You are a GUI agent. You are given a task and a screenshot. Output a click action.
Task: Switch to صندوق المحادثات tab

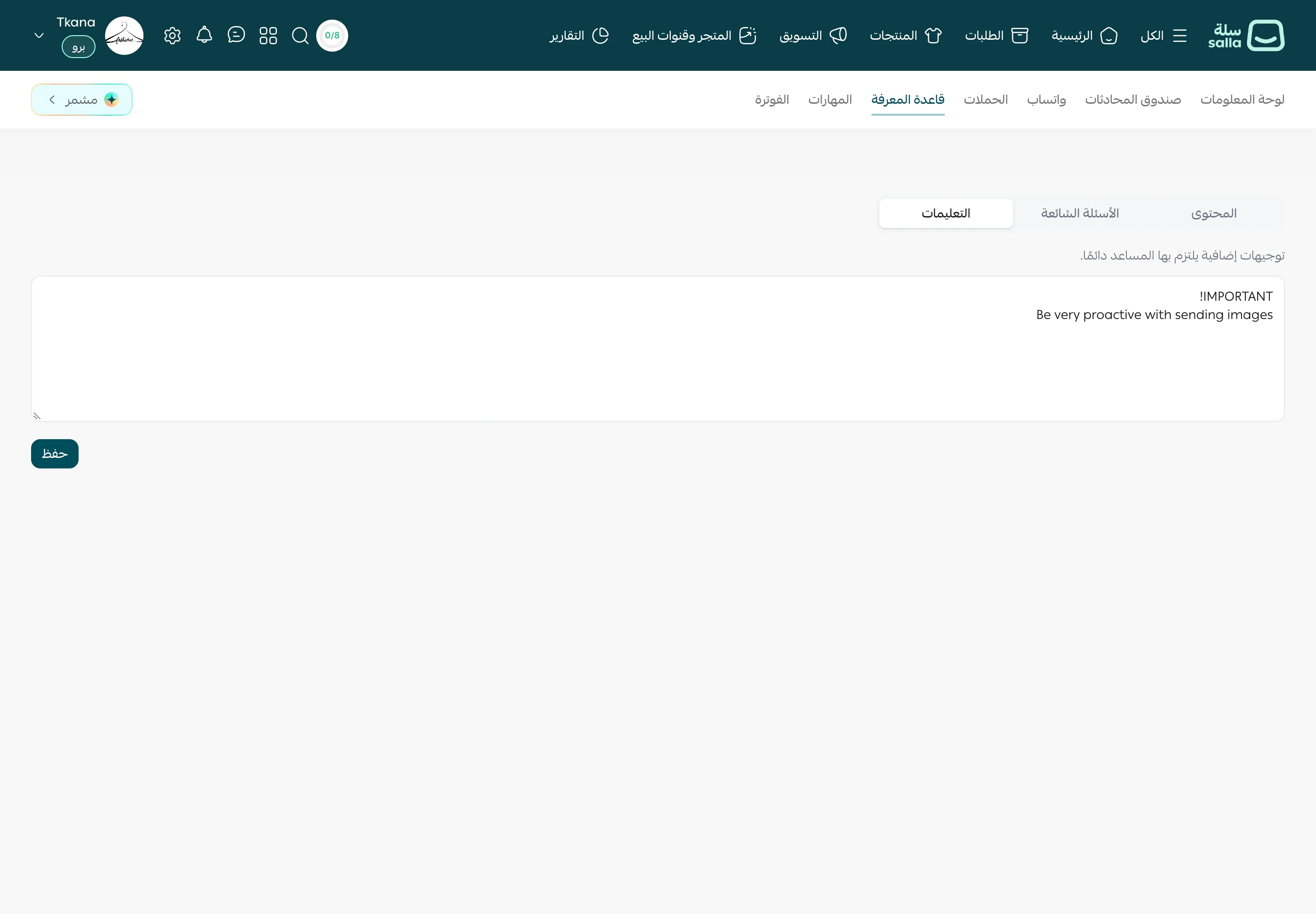pos(1133,100)
